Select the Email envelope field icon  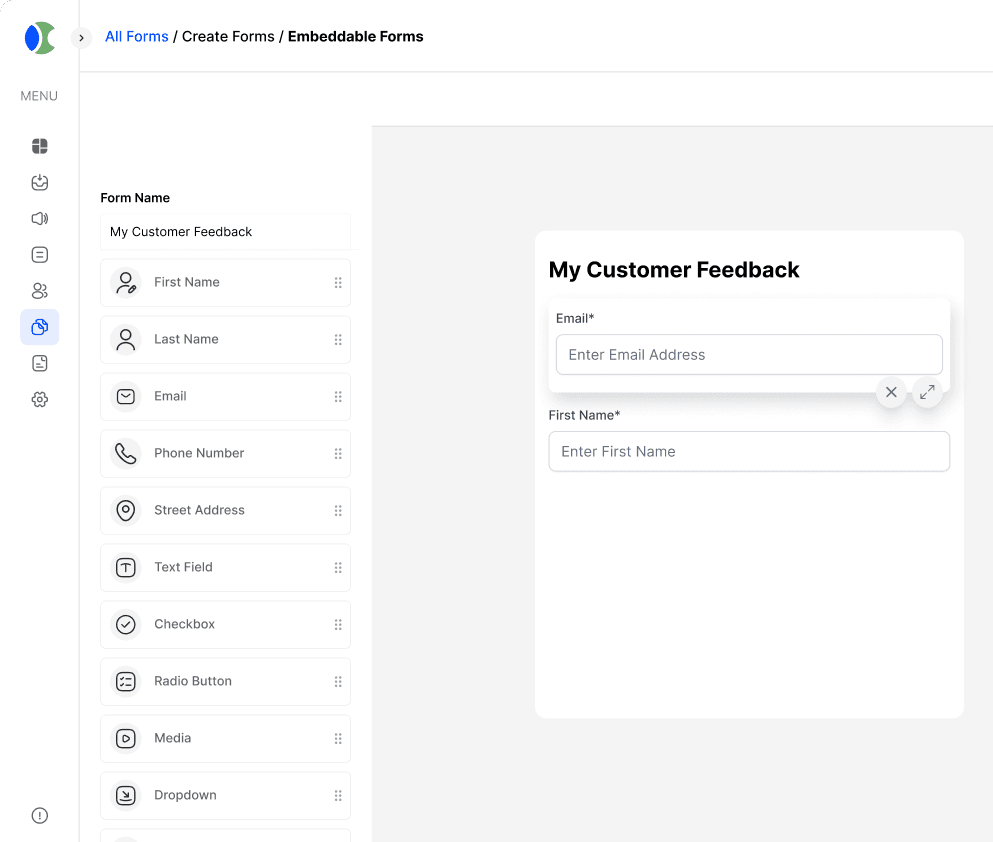126,396
